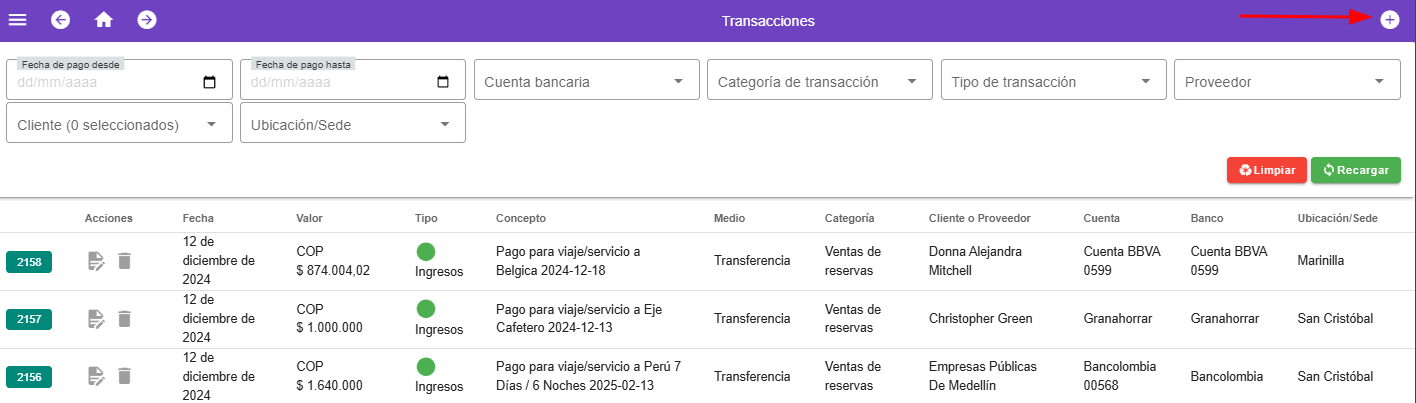Edit transaction 2157 using the edit icon
Image resolution: width=1416 pixels, height=403 pixels.
point(96,319)
